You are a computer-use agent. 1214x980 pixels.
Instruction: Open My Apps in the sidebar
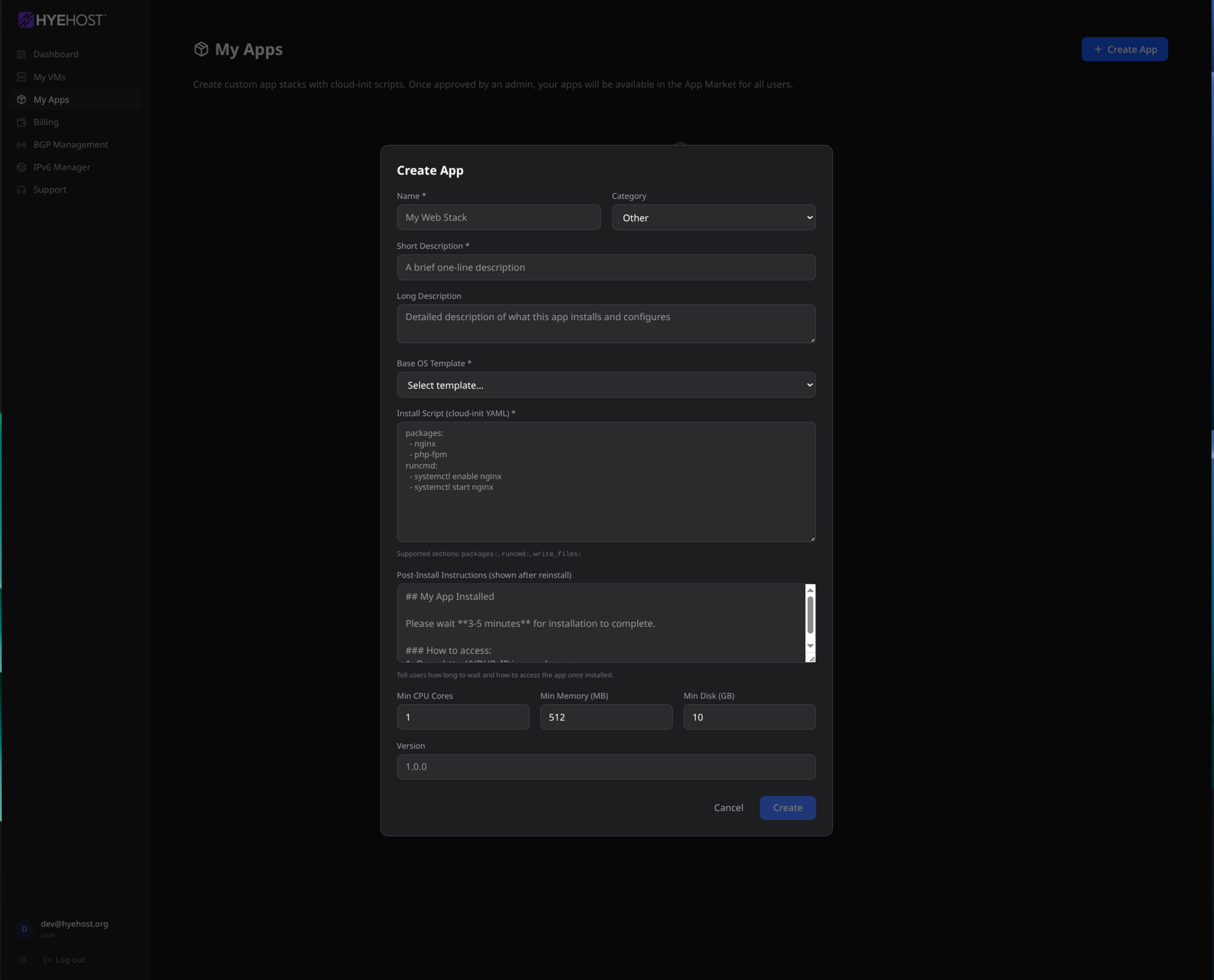51,99
